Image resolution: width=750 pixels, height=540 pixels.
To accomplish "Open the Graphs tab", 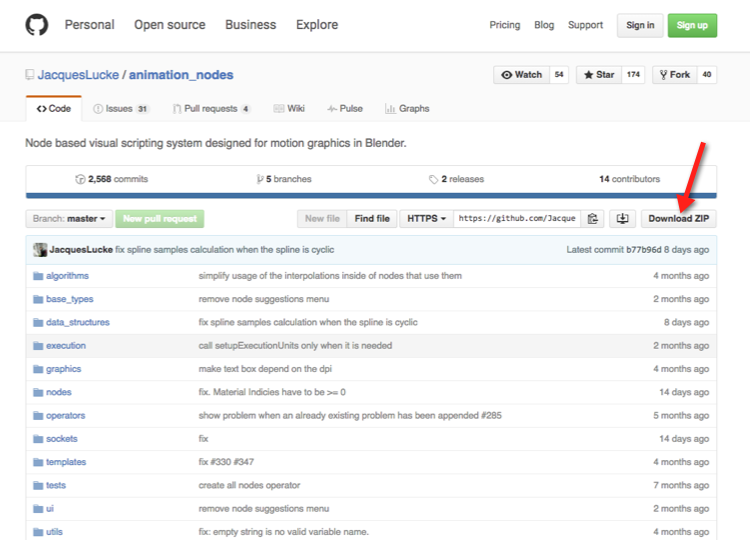I will coord(408,109).
